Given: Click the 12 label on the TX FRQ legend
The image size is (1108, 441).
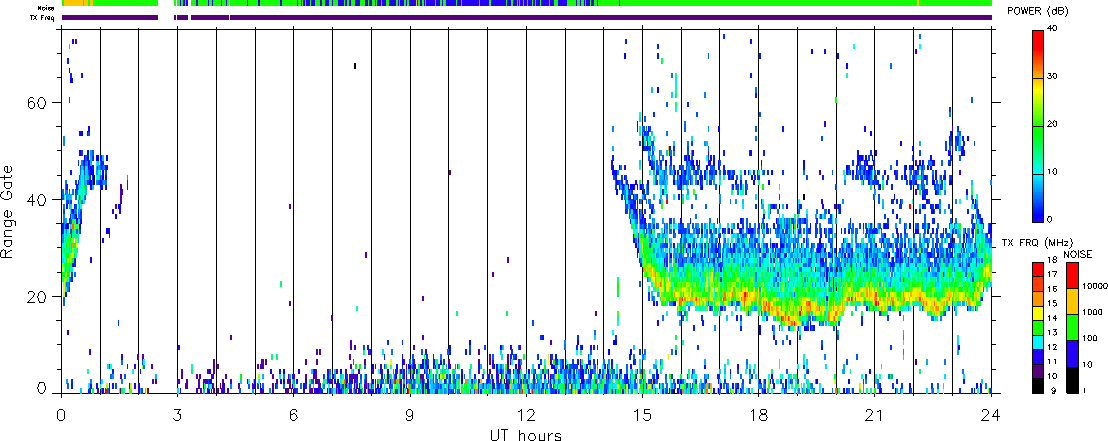Looking at the screenshot, I should click(x=1052, y=347).
